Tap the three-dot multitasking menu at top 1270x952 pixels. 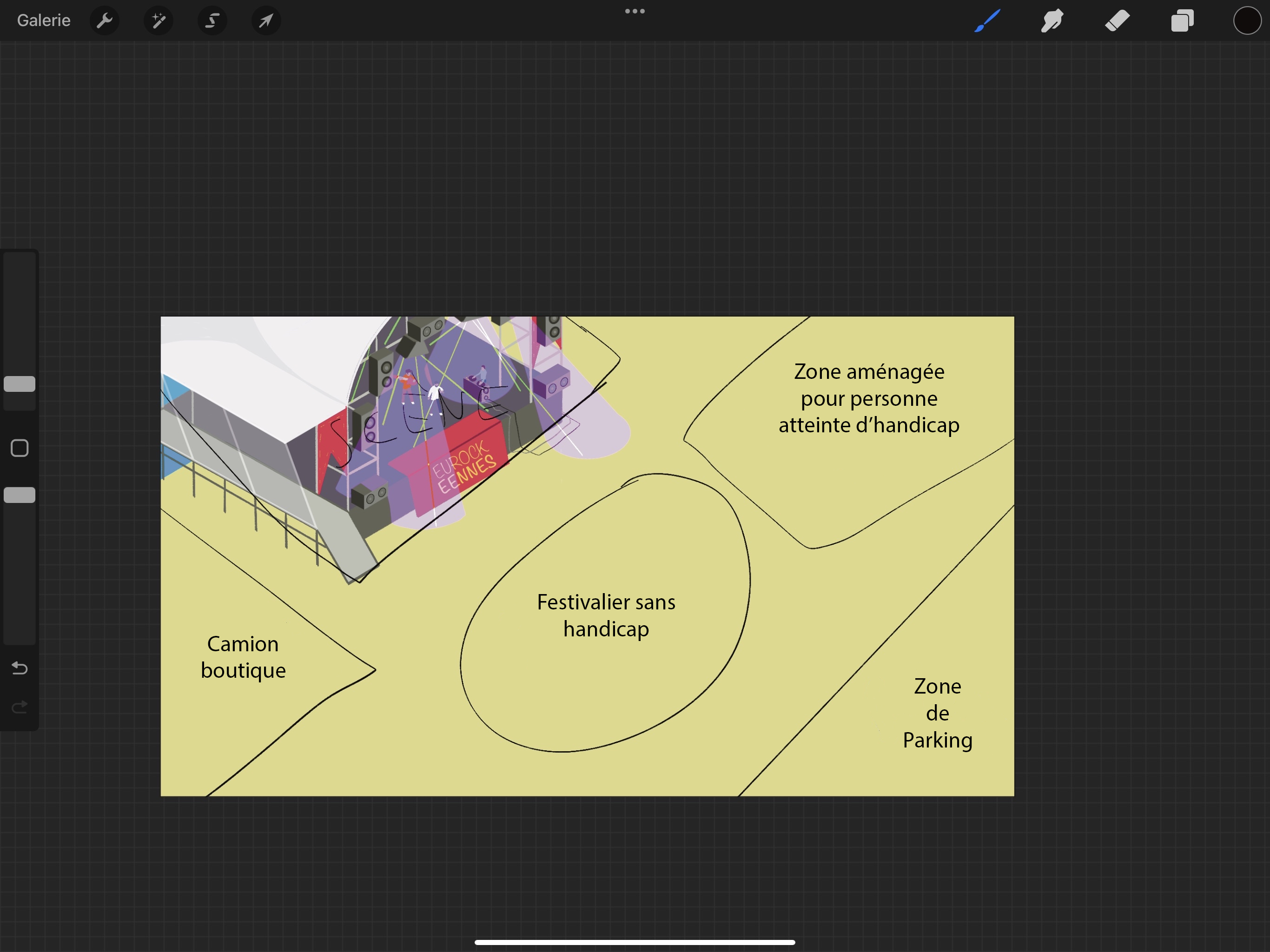pyautogui.click(x=635, y=11)
